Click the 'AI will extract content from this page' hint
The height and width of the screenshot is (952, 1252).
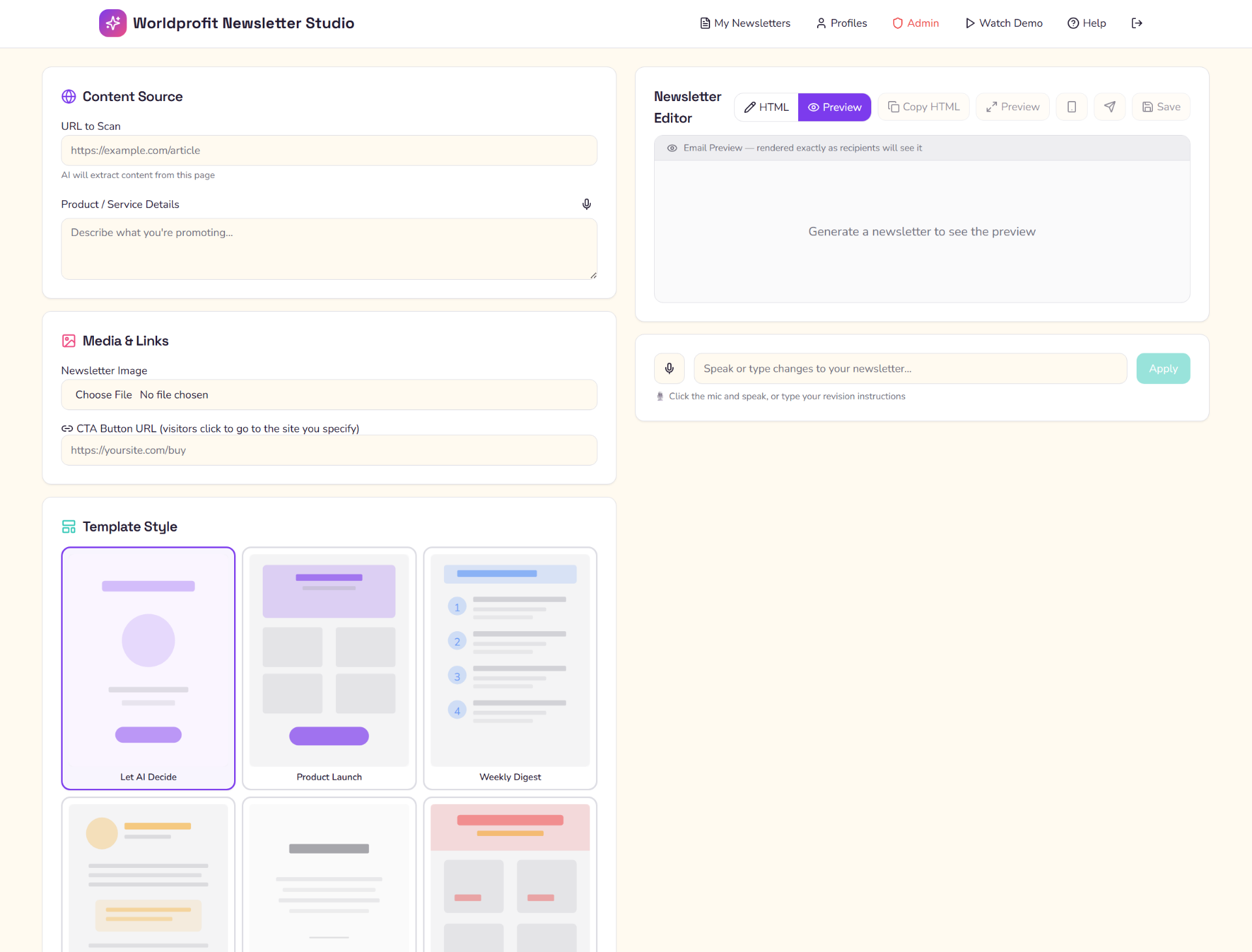click(x=138, y=175)
